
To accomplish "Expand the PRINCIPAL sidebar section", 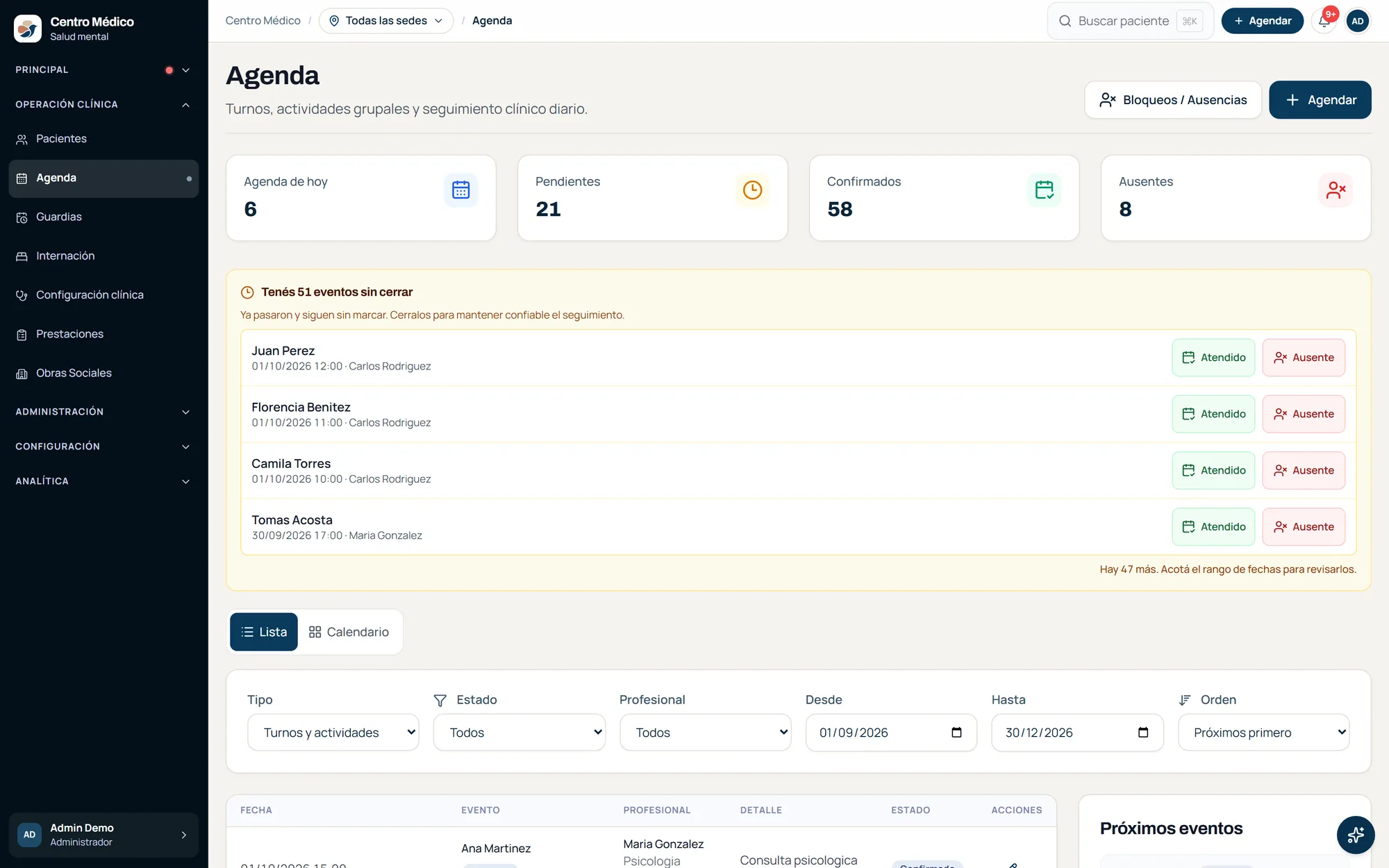I will click(103, 70).
